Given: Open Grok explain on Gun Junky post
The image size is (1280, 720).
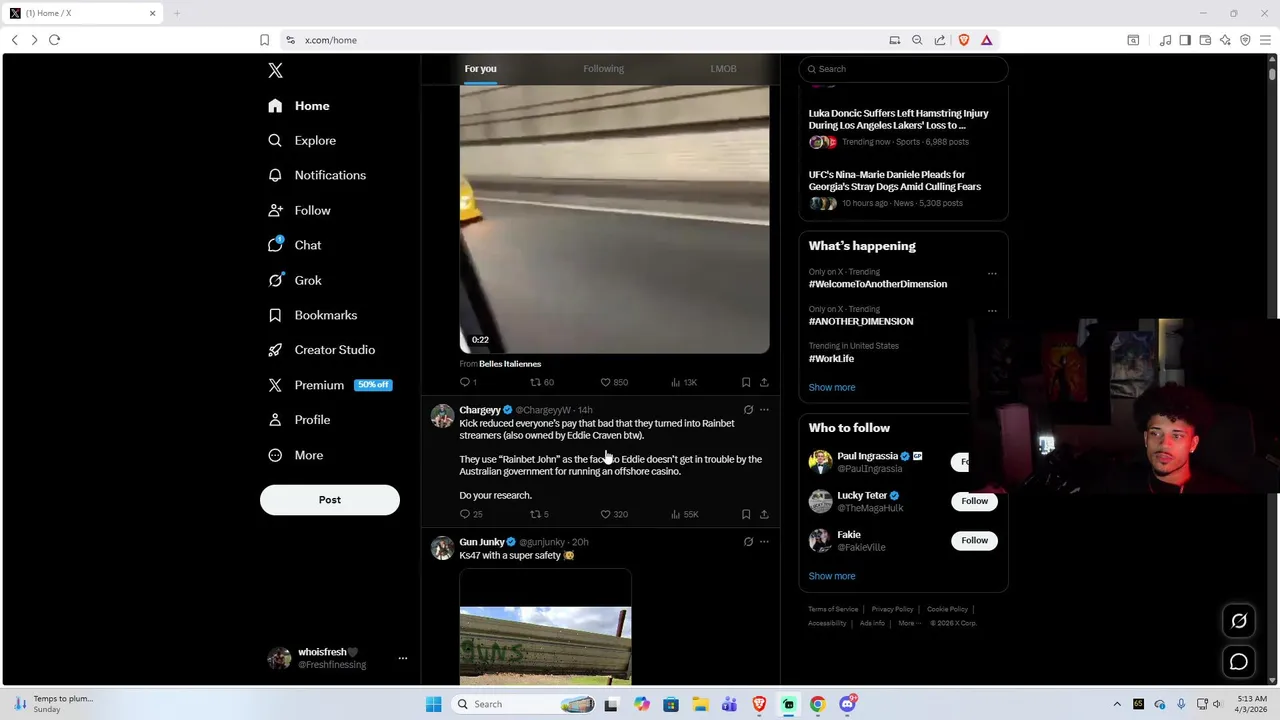Looking at the screenshot, I should tap(748, 542).
